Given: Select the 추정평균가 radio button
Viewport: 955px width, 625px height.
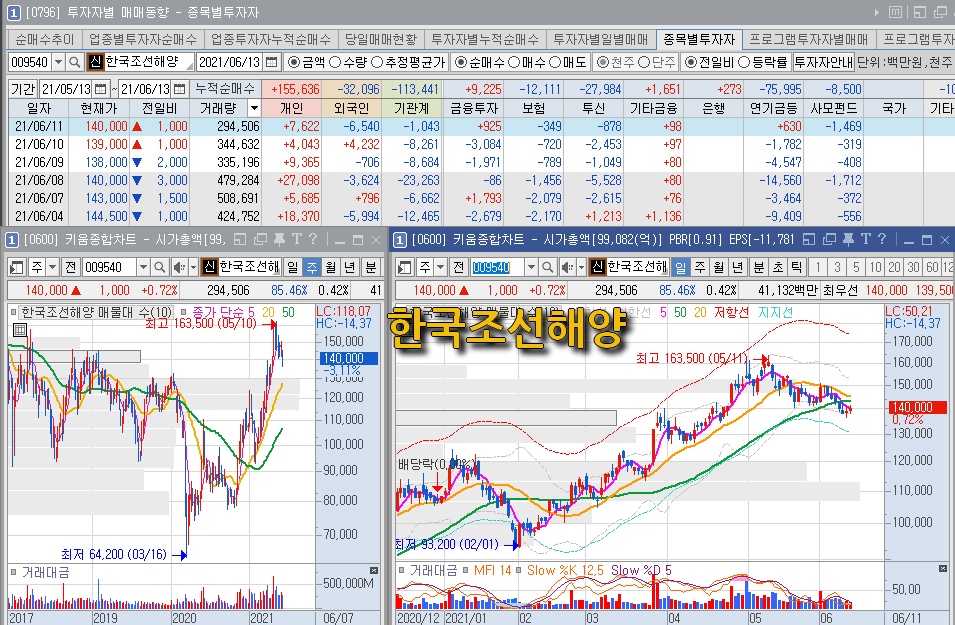Looking at the screenshot, I should tap(377, 62).
